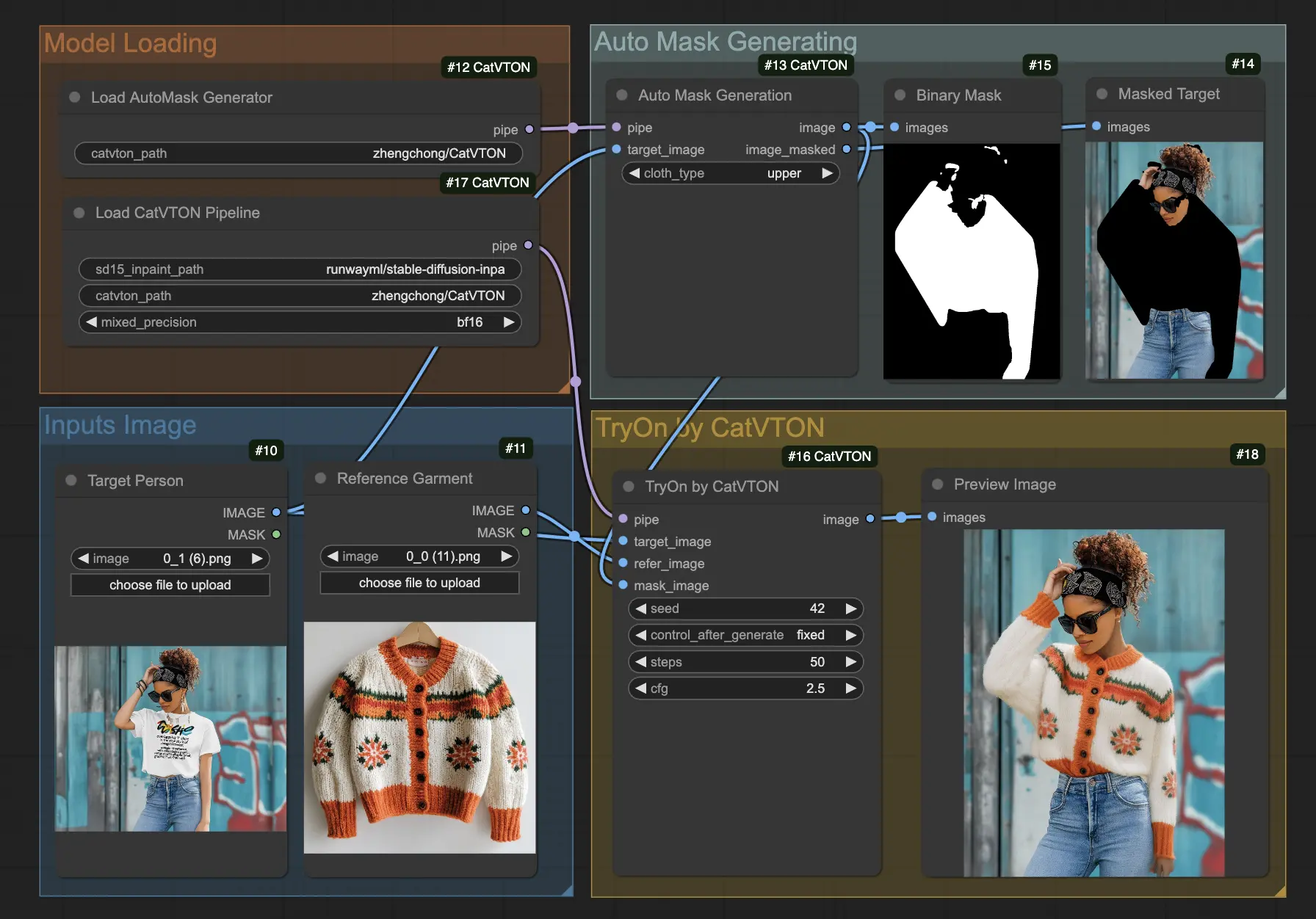Viewport: 1316px width, 919px height.
Task: Click the pipe output socket of Load CatVTON Pipeline
Action: tap(528, 245)
